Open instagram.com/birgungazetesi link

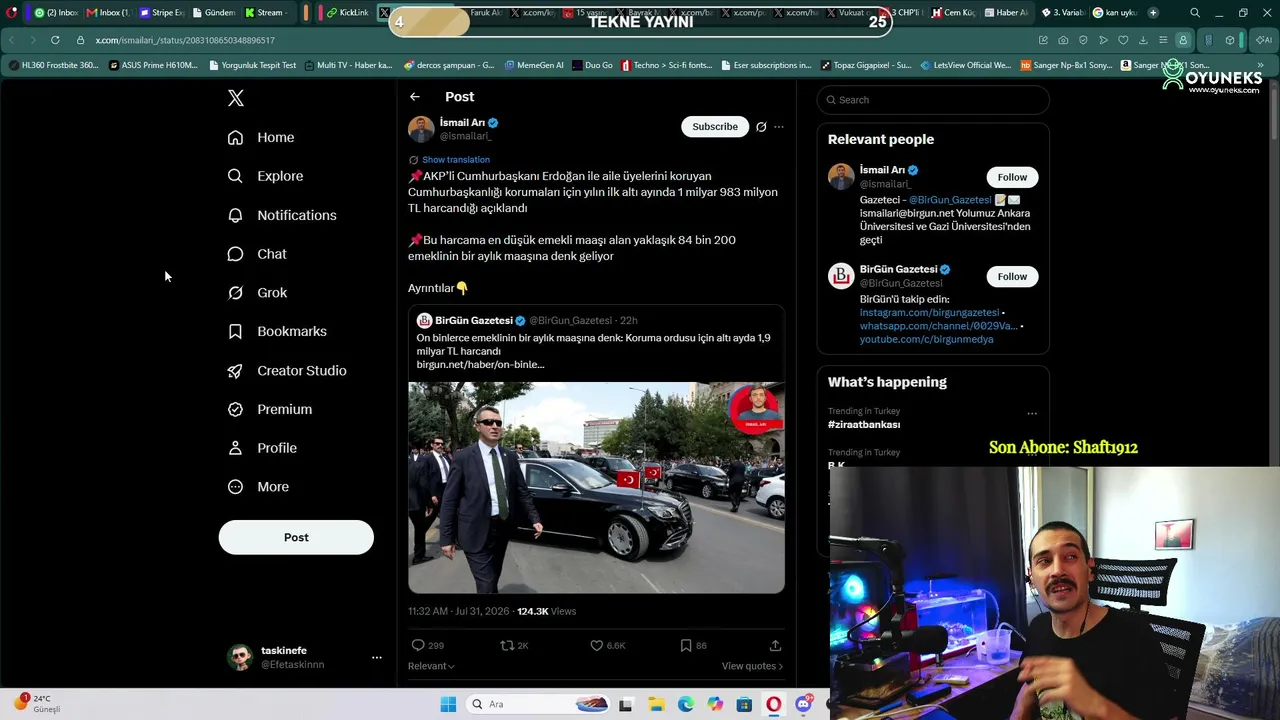929,313
